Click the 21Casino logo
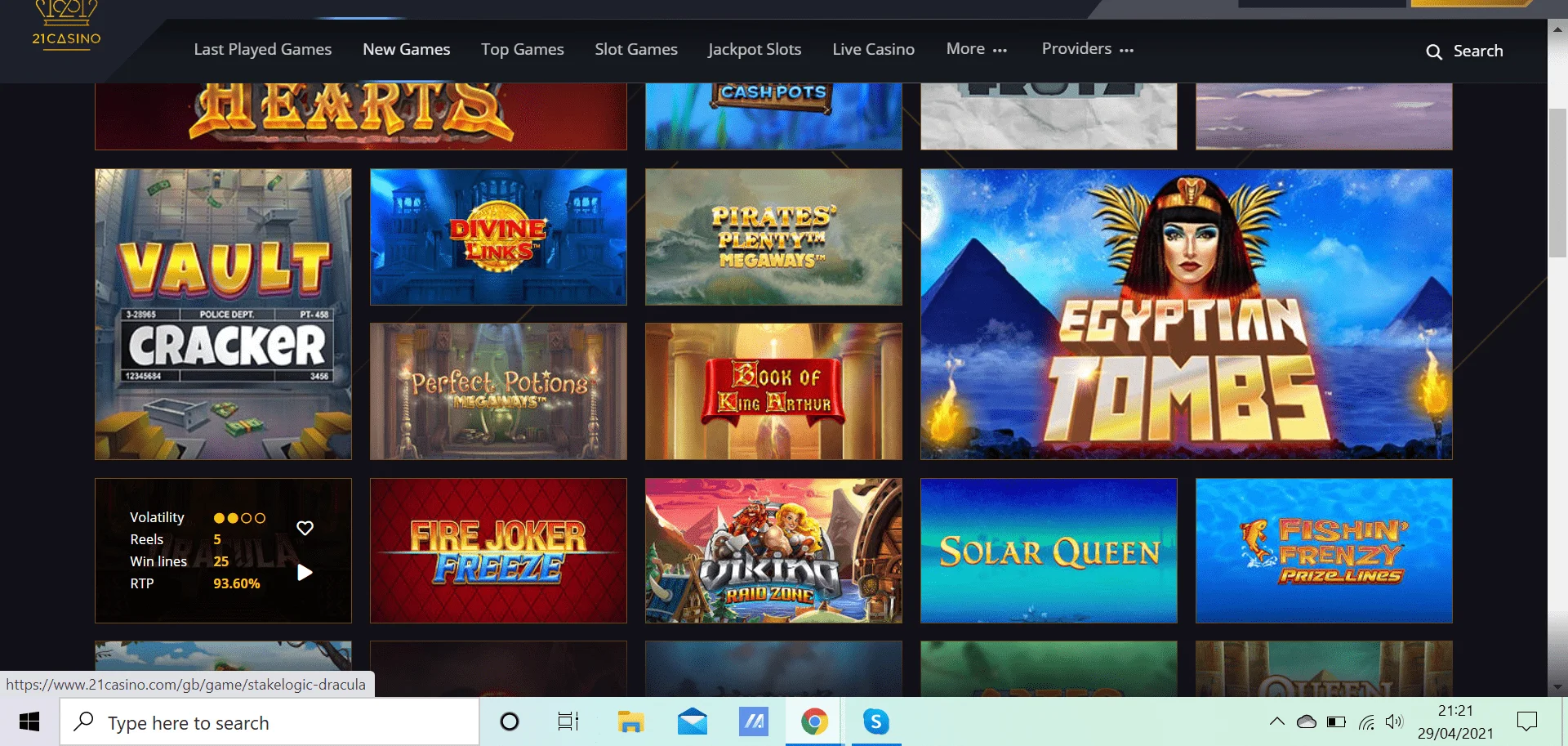This screenshot has width=1568, height=746. click(x=66, y=26)
